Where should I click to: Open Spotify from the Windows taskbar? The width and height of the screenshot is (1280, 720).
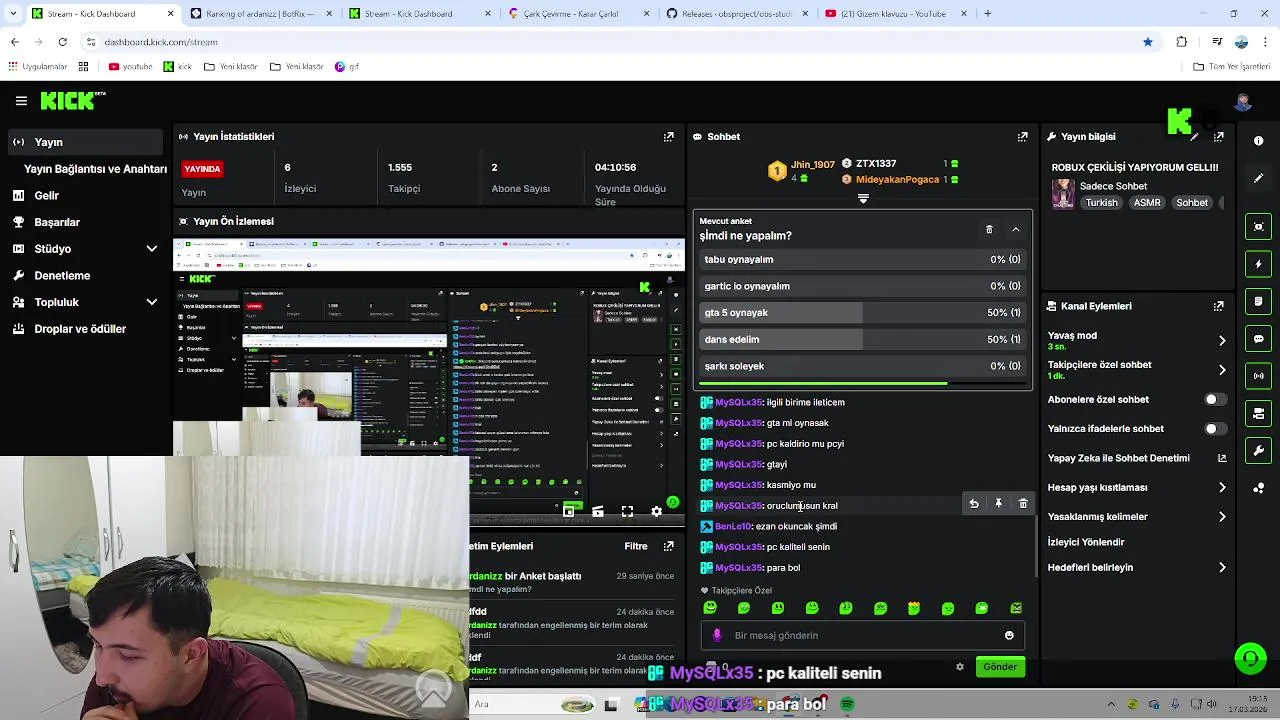pyautogui.click(x=848, y=705)
